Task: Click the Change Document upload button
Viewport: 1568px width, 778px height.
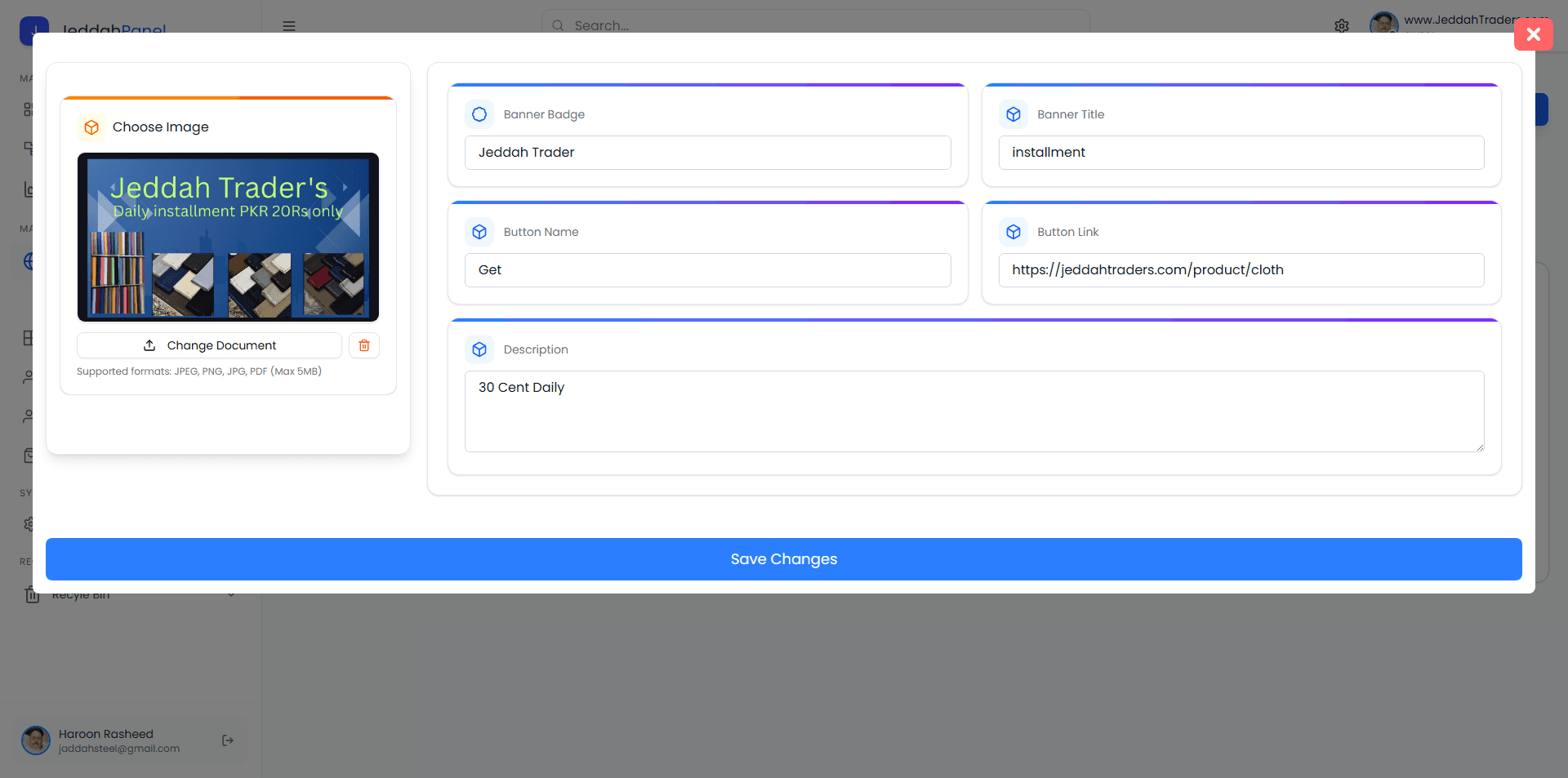Action: click(209, 345)
